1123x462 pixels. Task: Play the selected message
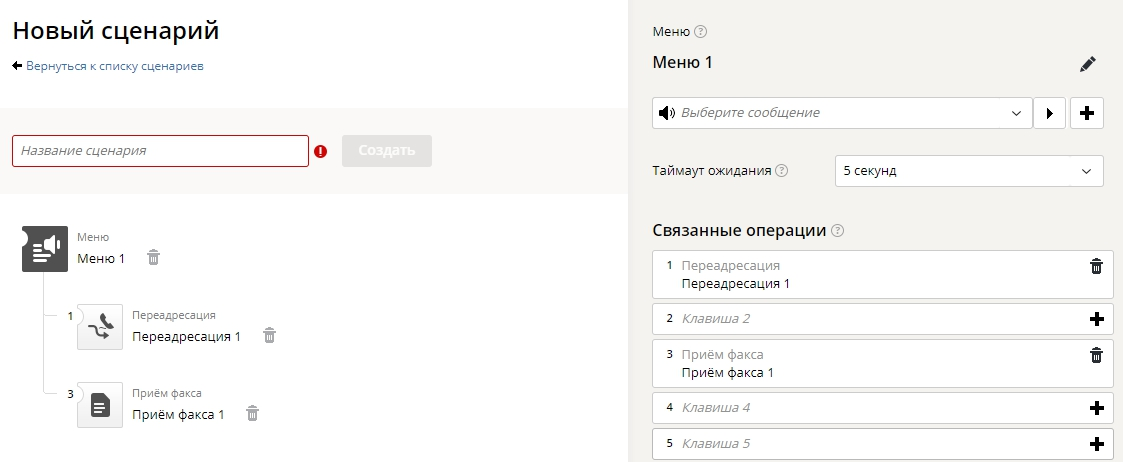pyautogui.click(x=1050, y=113)
